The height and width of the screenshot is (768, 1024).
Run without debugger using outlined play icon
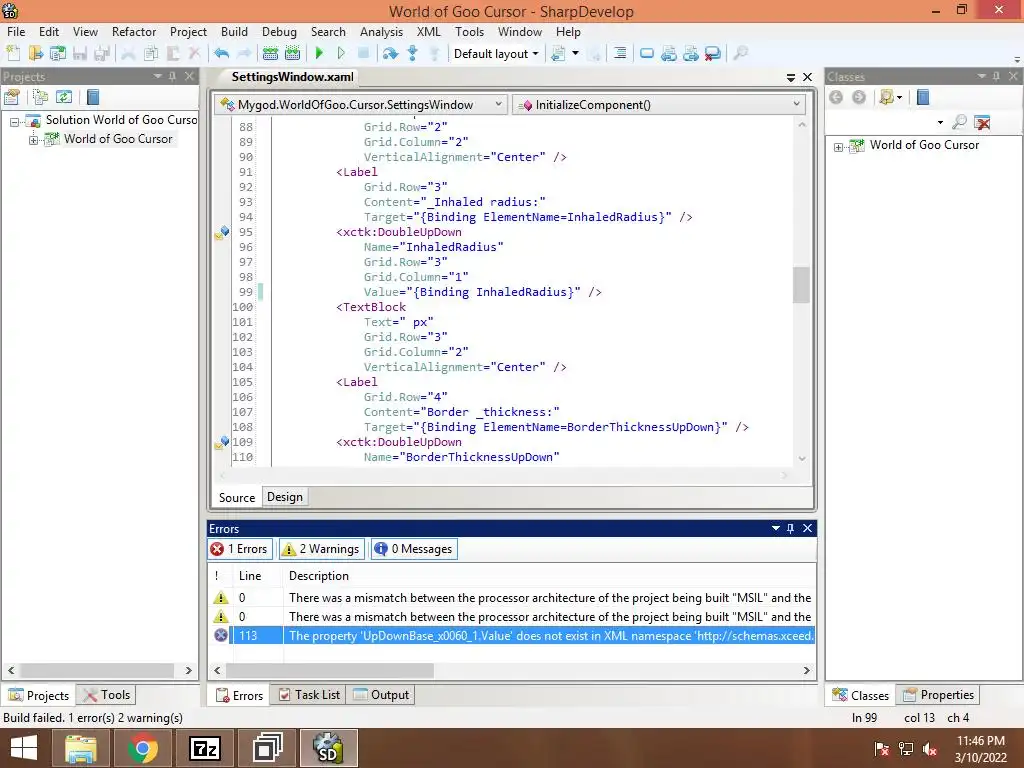pos(341,54)
